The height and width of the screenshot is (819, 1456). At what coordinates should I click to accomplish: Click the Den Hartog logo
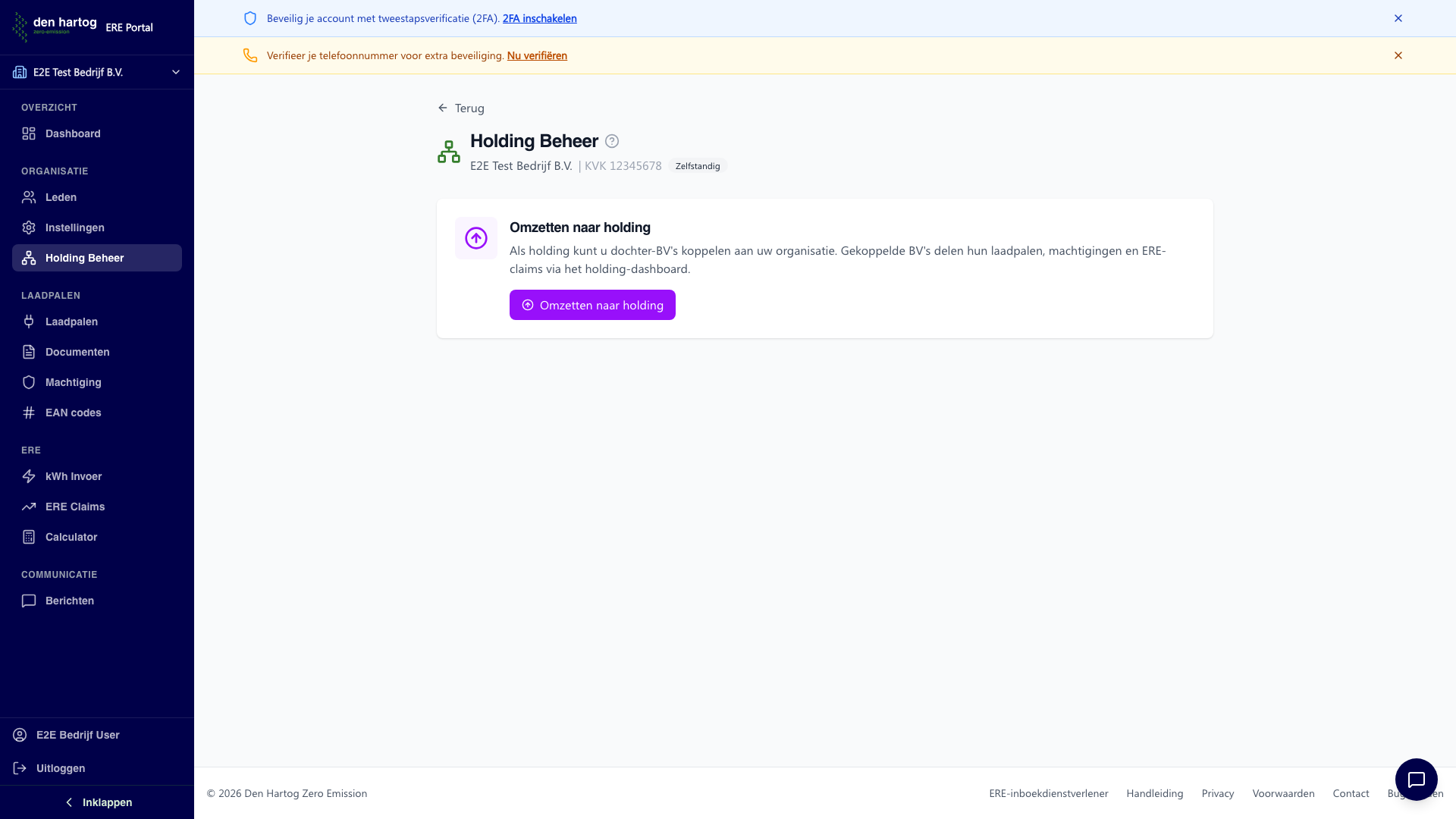click(x=55, y=27)
